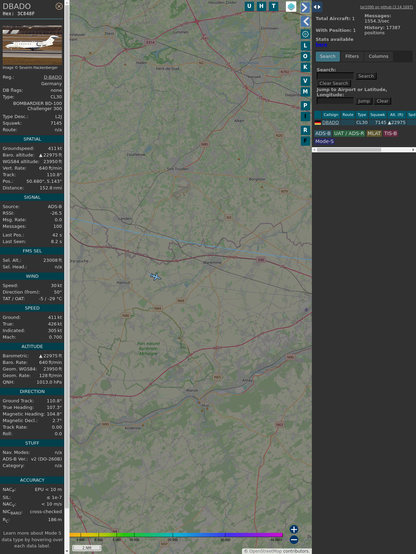Click the map distance scale indicator
Screen dimensions: 416x554
click(87, 548)
